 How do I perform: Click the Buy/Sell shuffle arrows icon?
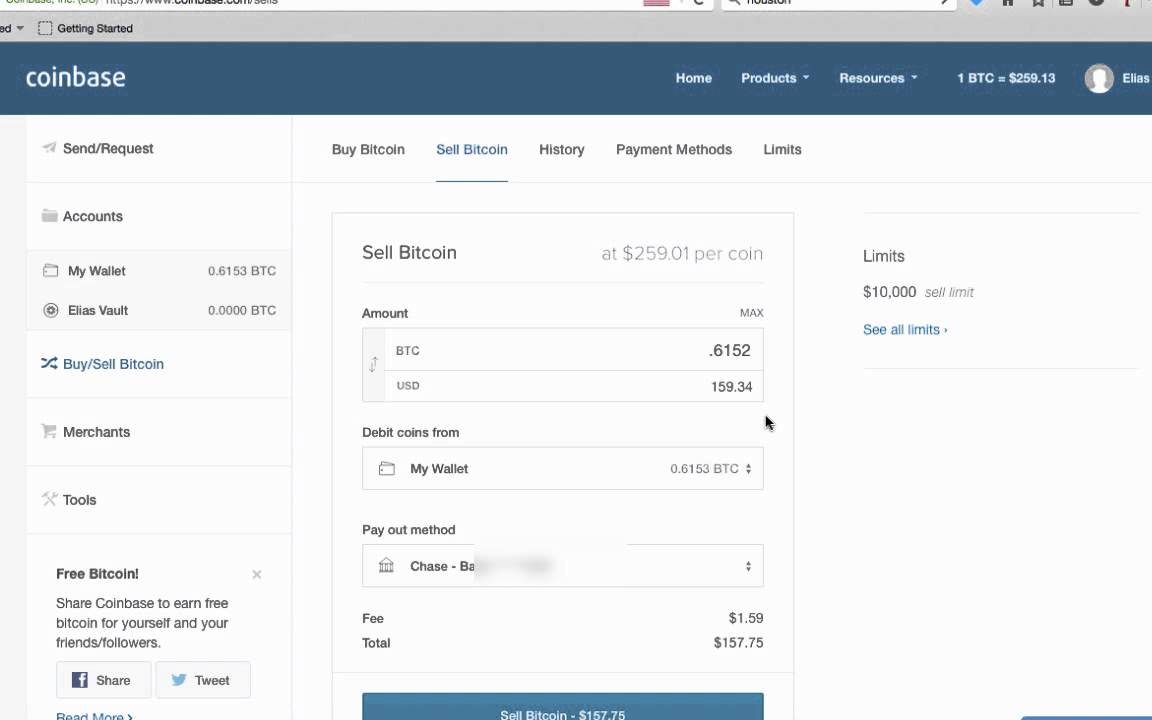[x=49, y=363]
